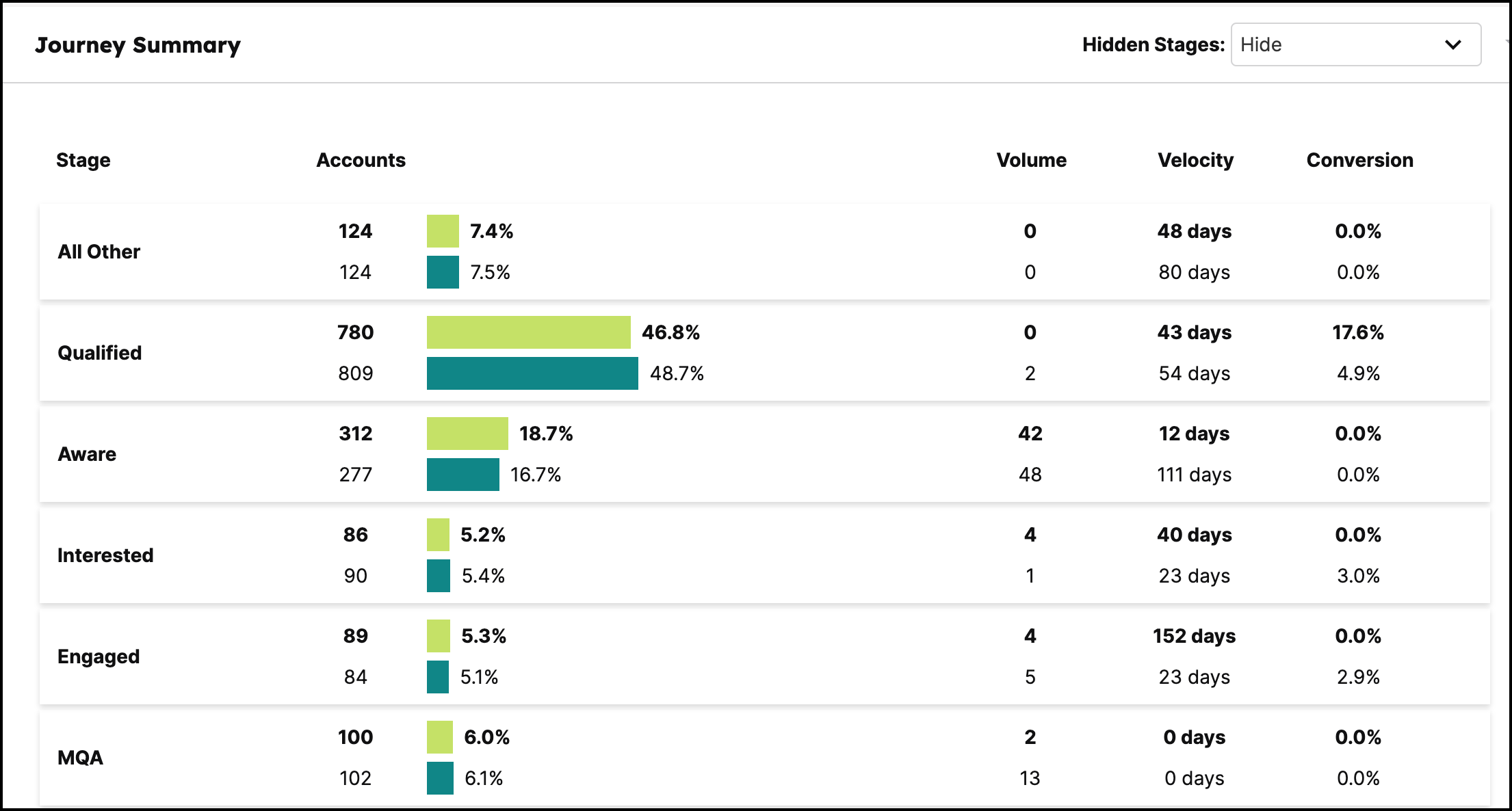Click the 17.6% Qualified conversion value
This screenshot has height=811, width=1512.
tap(1357, 333)
